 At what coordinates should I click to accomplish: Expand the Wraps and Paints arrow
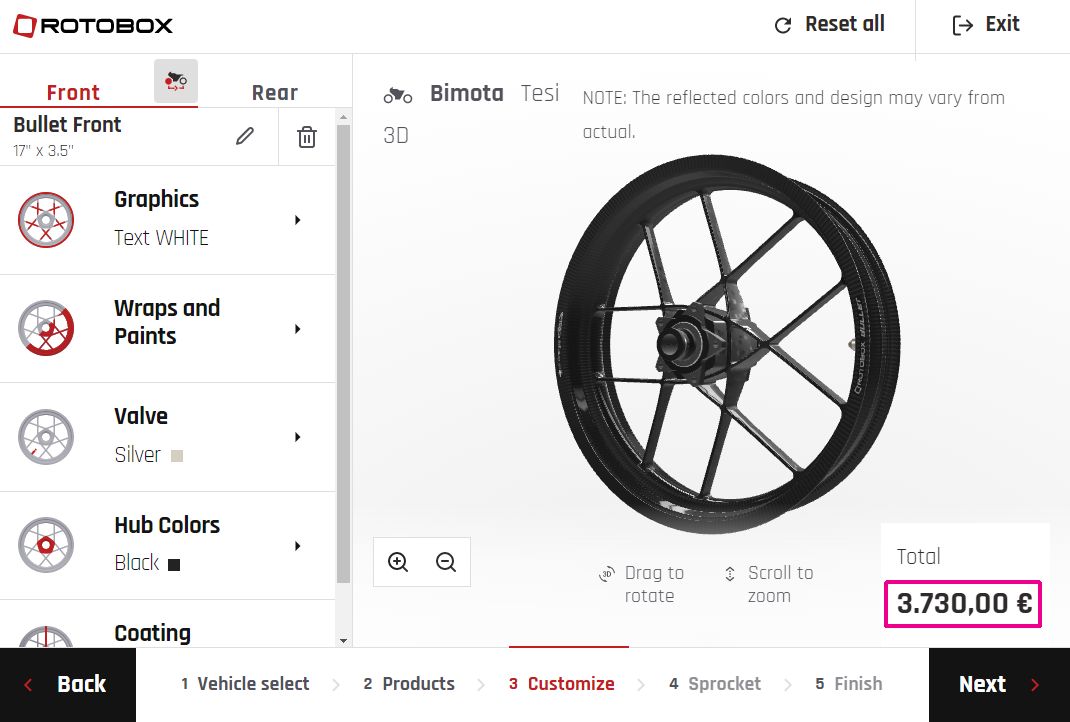(298, 329)
